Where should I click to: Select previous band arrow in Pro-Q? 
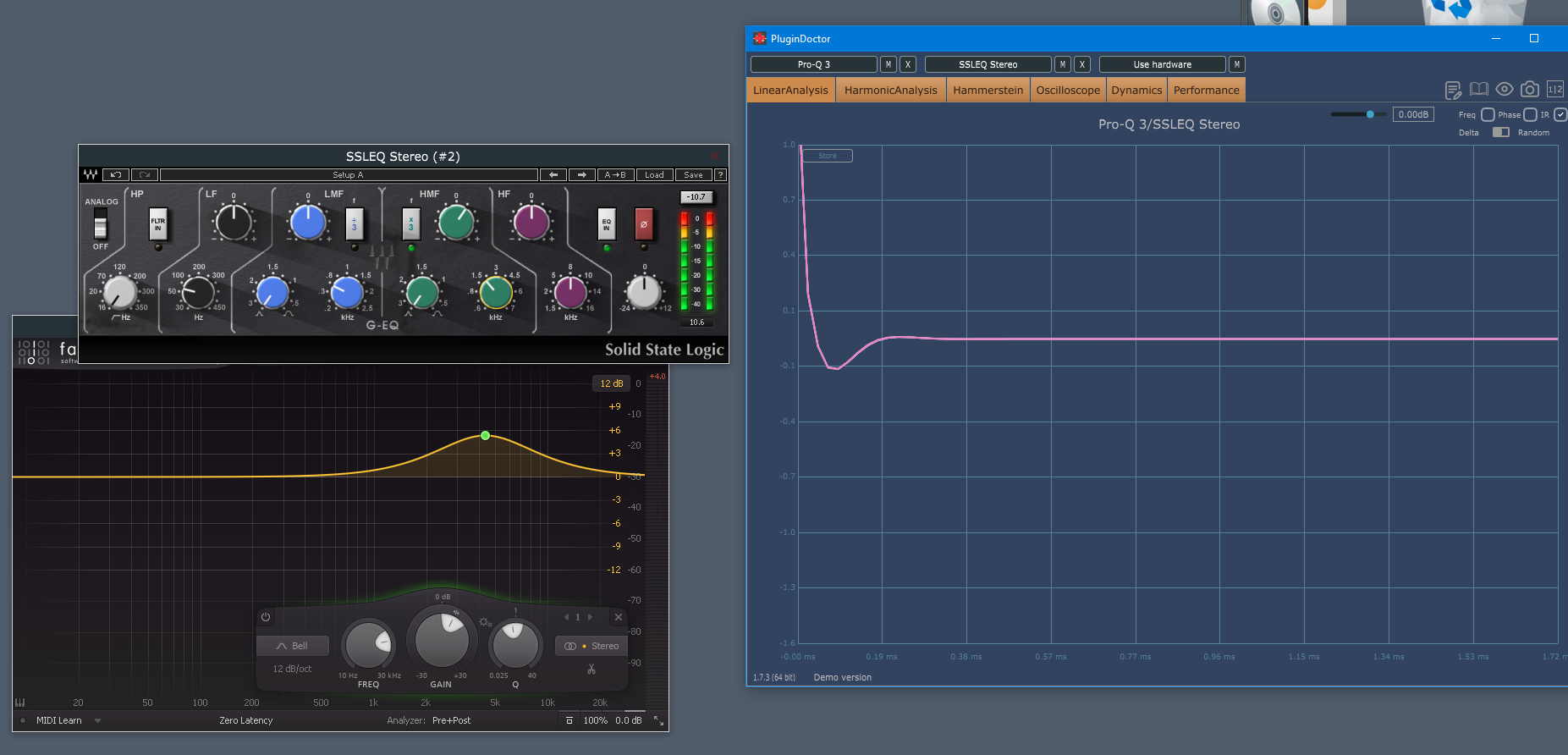566,617
